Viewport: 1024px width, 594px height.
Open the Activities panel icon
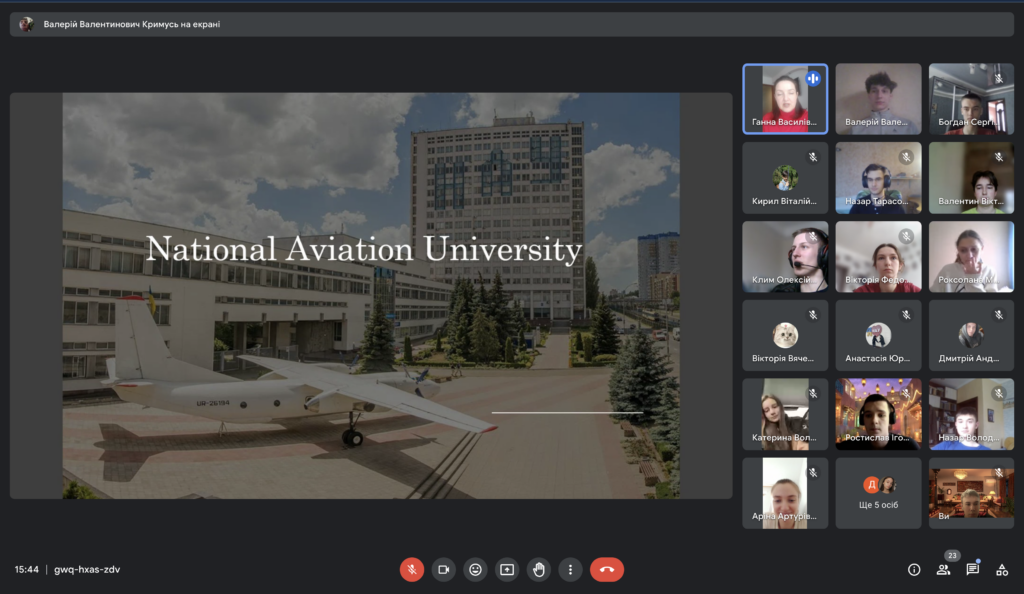[1002, 570]
